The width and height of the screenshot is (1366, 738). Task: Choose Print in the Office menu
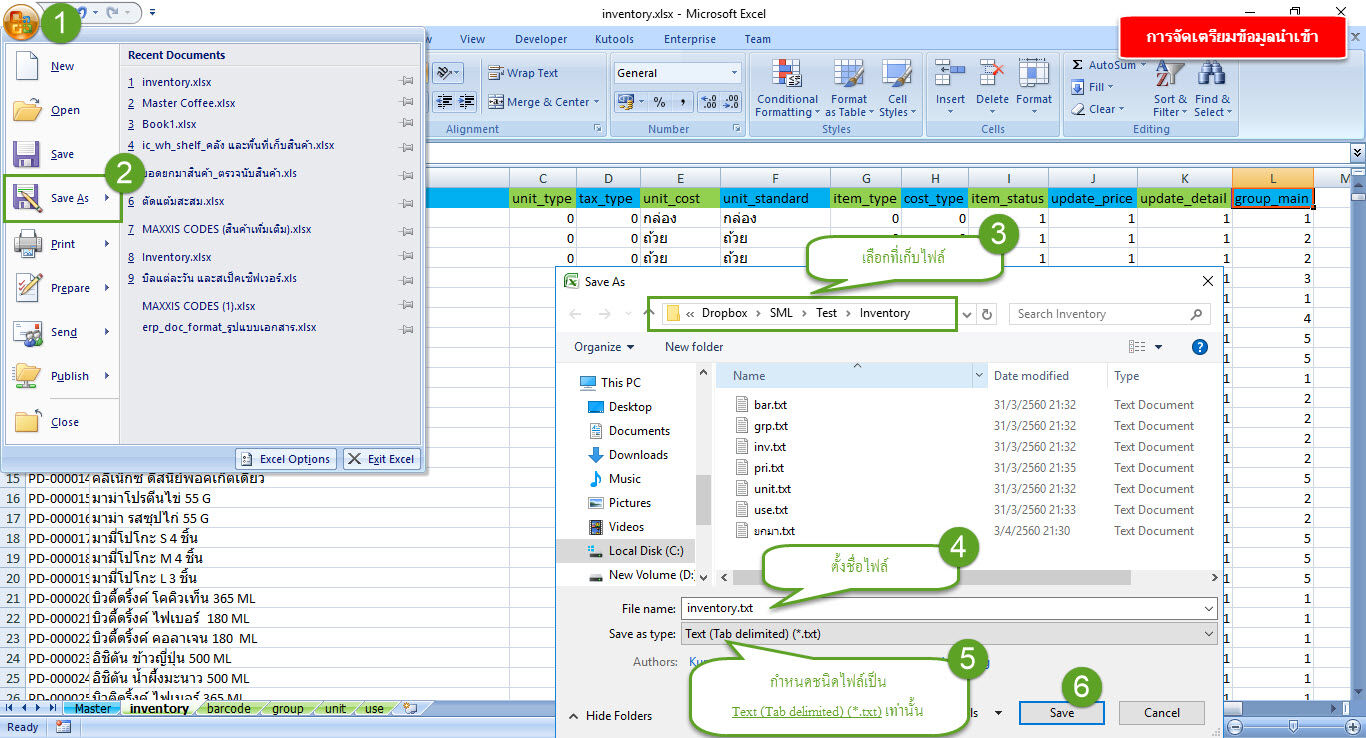pyautogui.click(x=62, y=244)
